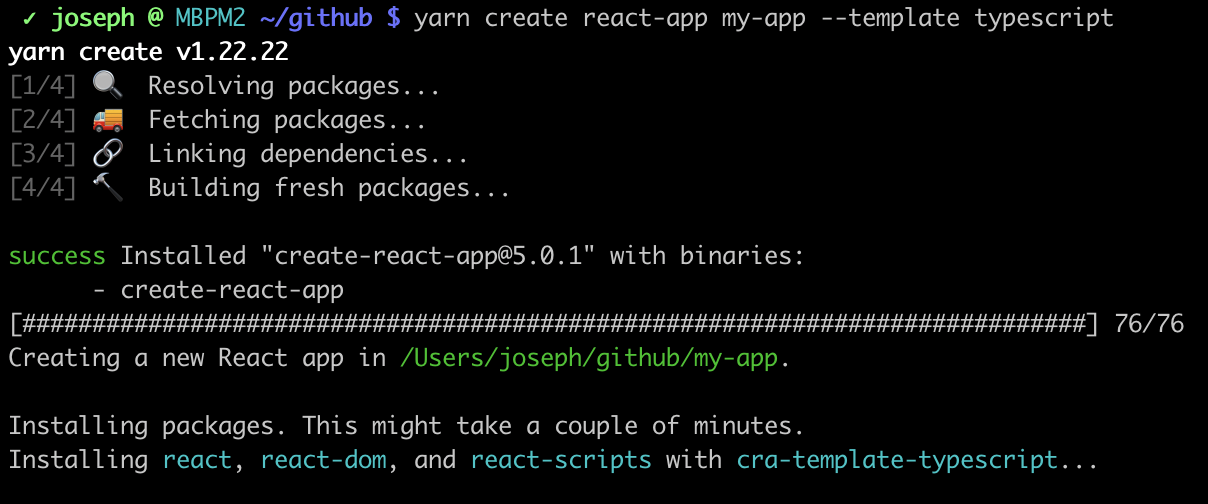Click the [4/4] step indicator
This screenshot has width=1208, height=504.
tap(43, 188)
